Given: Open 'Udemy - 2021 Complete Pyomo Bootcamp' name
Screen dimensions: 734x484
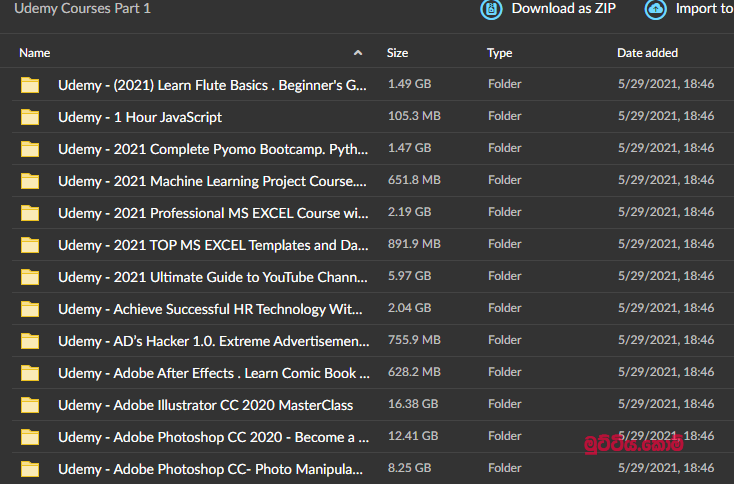Looking at the screenshot, I should point(213,149).
